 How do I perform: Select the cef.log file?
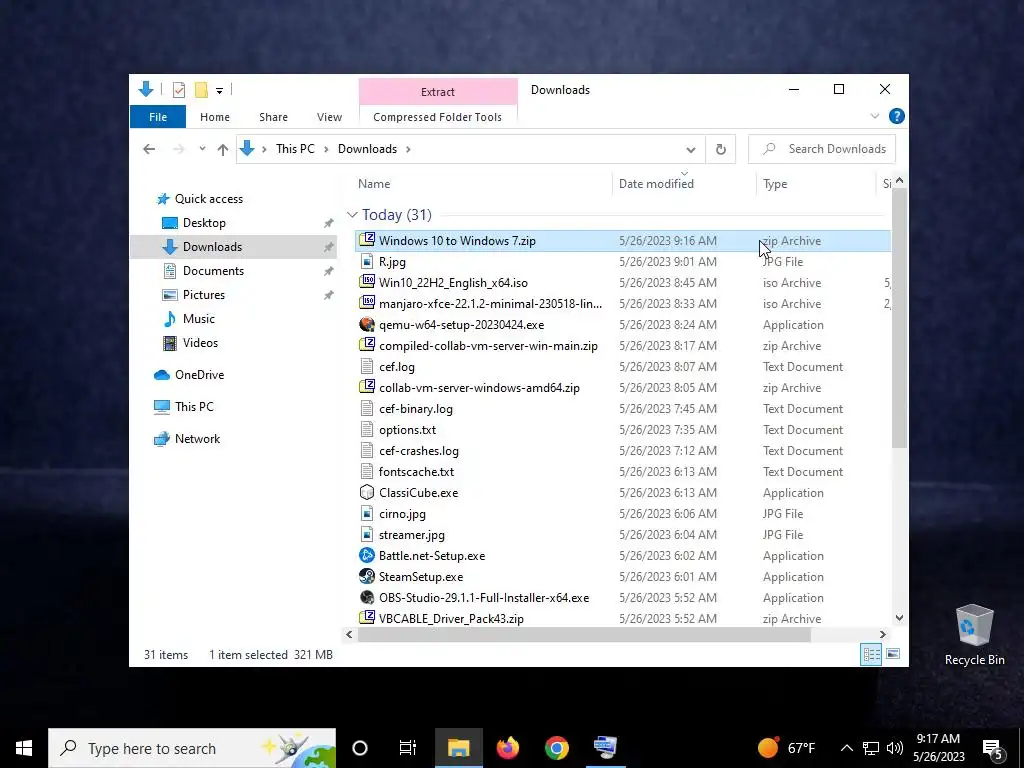[396, 367]
